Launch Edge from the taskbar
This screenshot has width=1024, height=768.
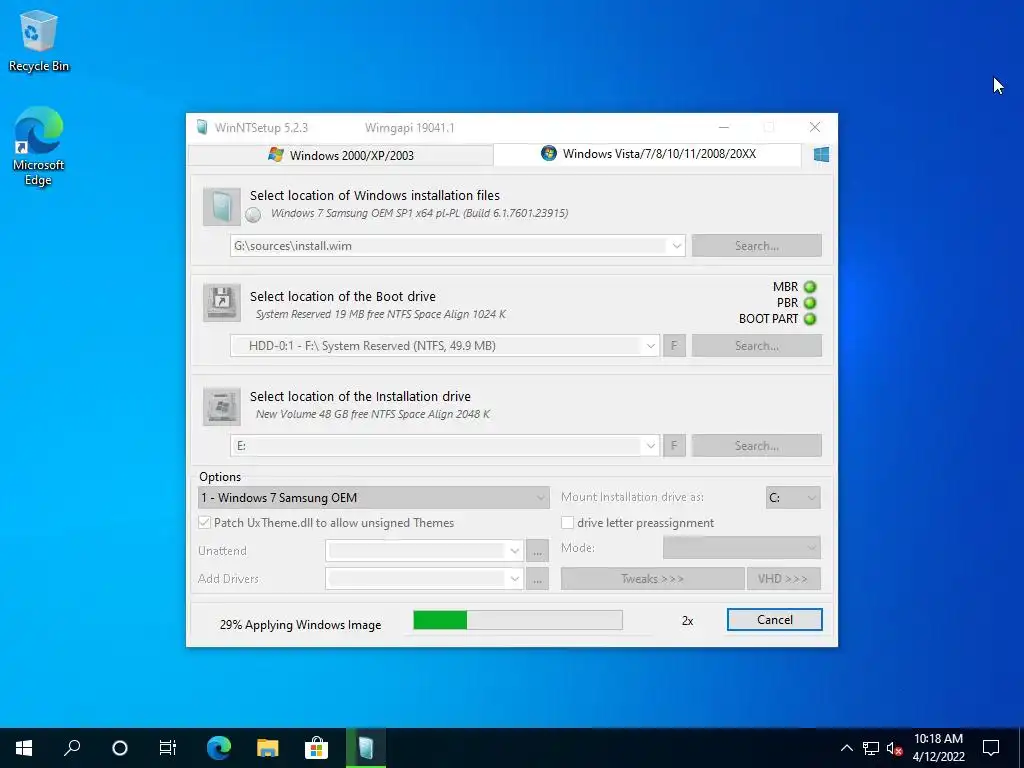click(219, 748)
